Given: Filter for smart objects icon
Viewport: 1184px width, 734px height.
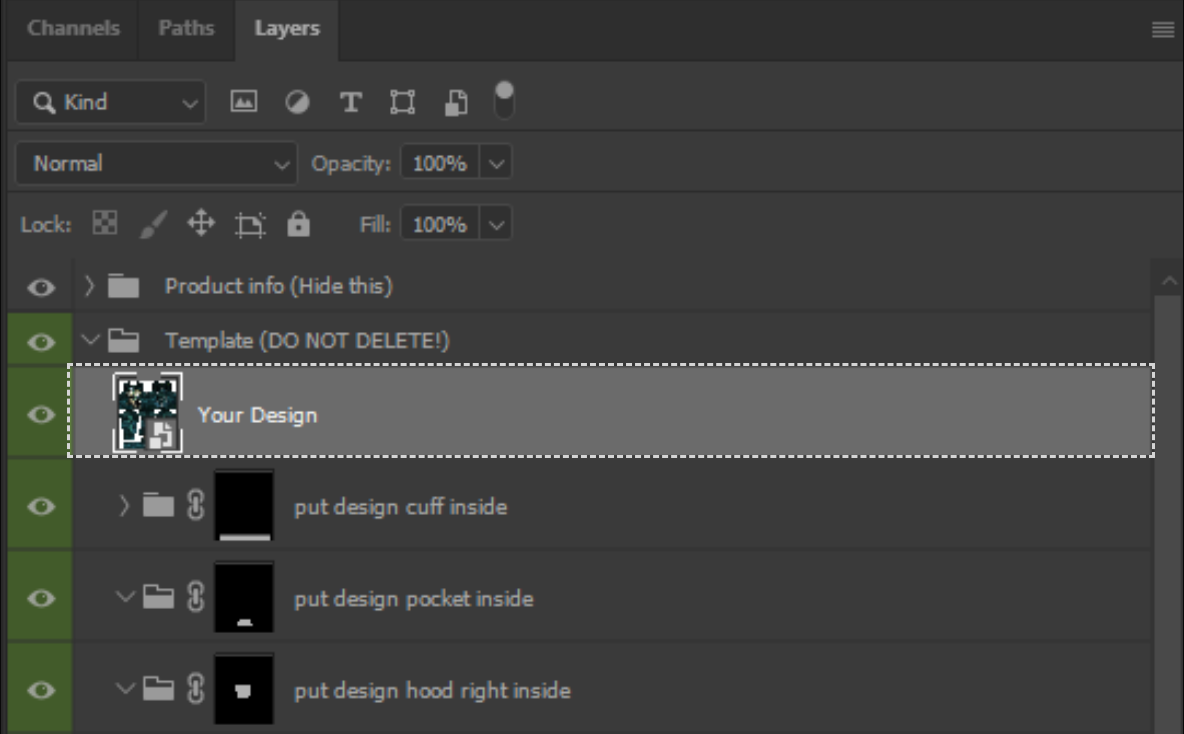Looking at the screenshot, I should point(456,102).
